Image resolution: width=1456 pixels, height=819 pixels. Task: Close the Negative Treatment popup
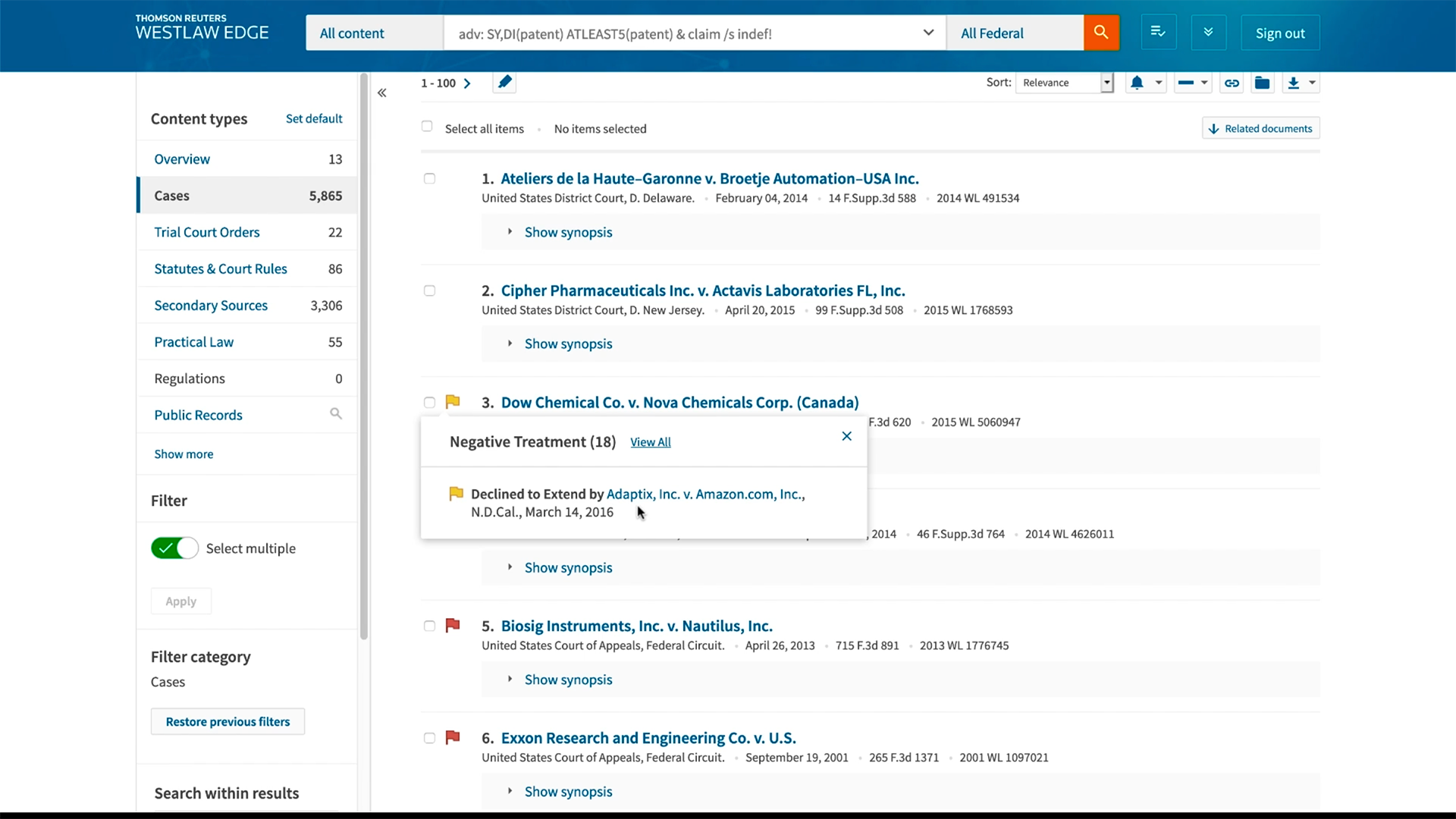pos(846,436)
